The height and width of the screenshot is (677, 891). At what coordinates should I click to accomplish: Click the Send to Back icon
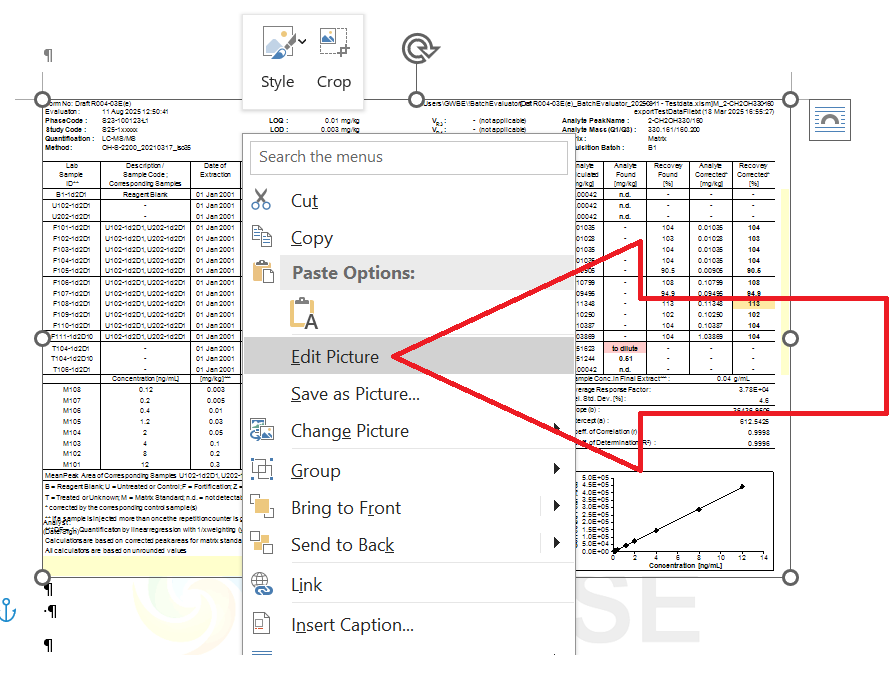point(262,544)
